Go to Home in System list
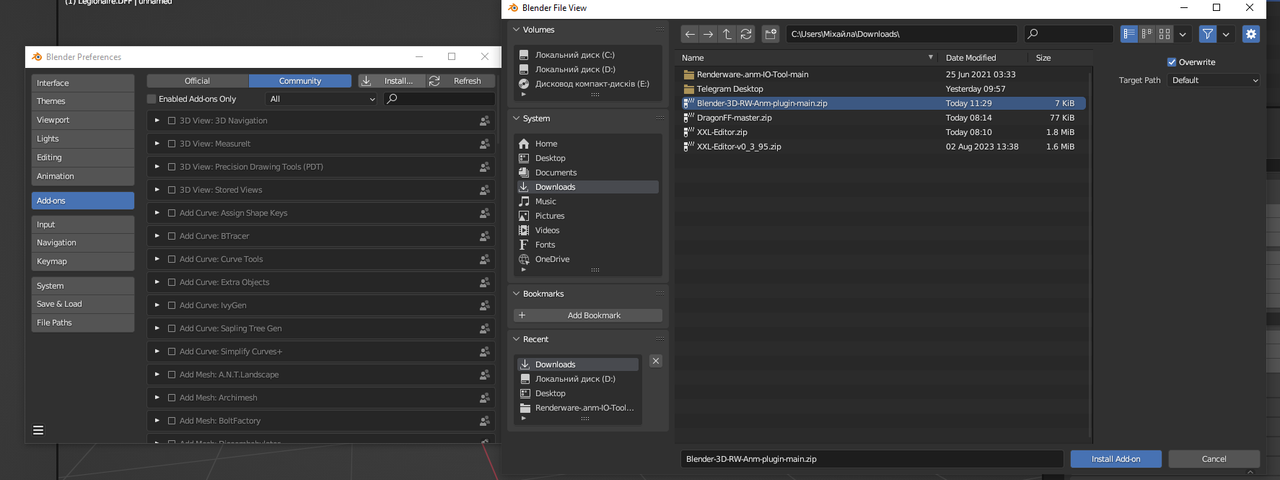Viewport: 1280px width, 480px height. pos(587,144)
